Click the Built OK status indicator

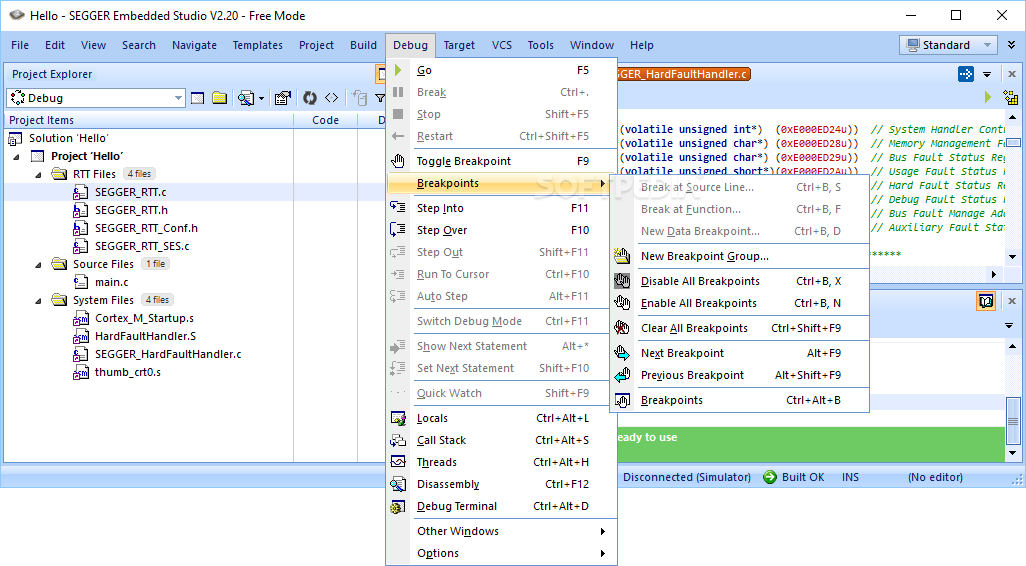coord(794,477)
